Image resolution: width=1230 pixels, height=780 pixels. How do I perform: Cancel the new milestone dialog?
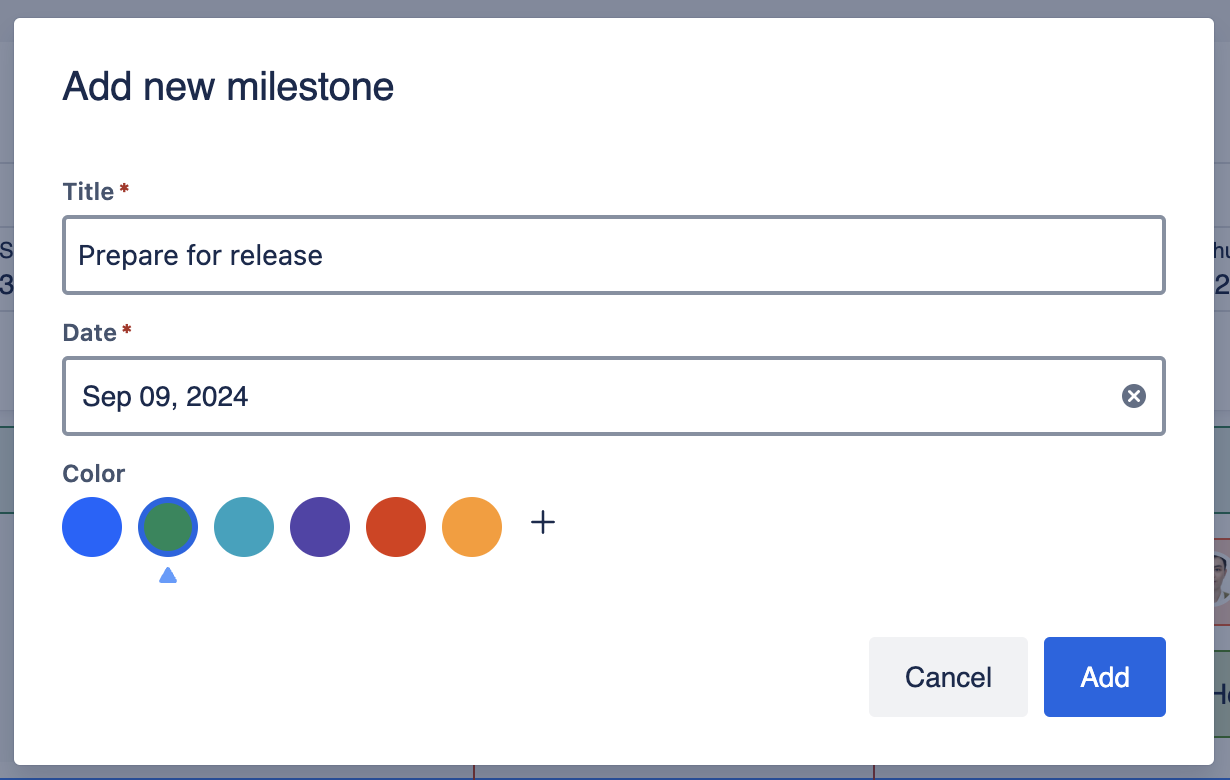948,677
